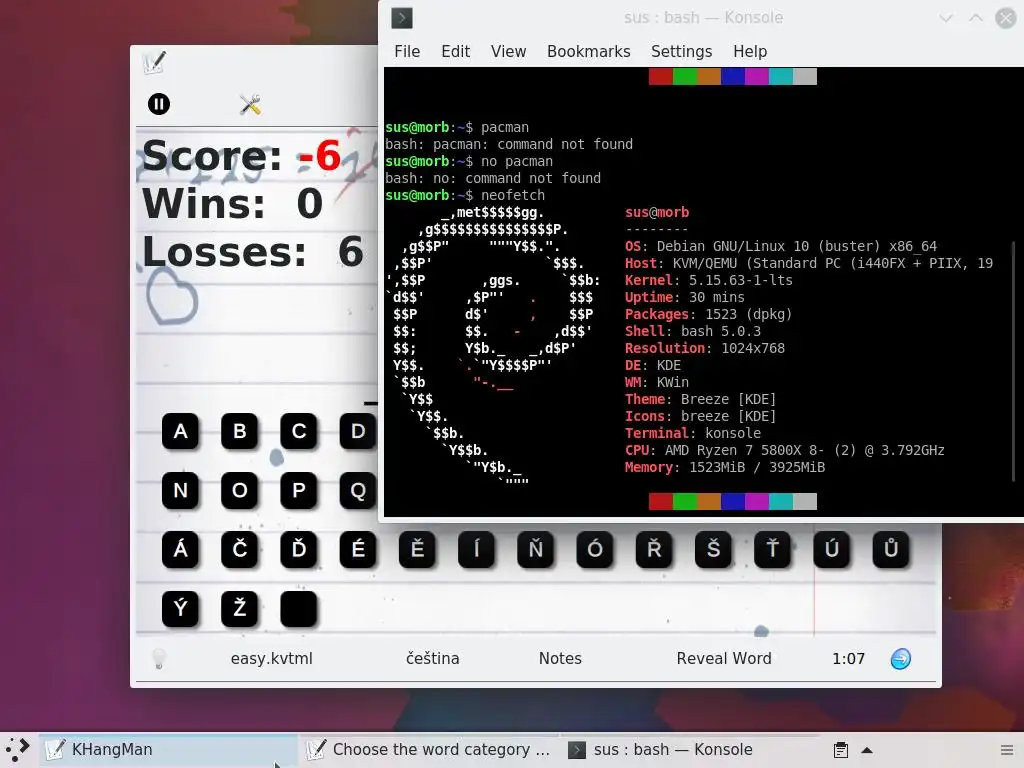Click the remaining time 1:07
Viewport: 1024px width, 768px height.
848,658
